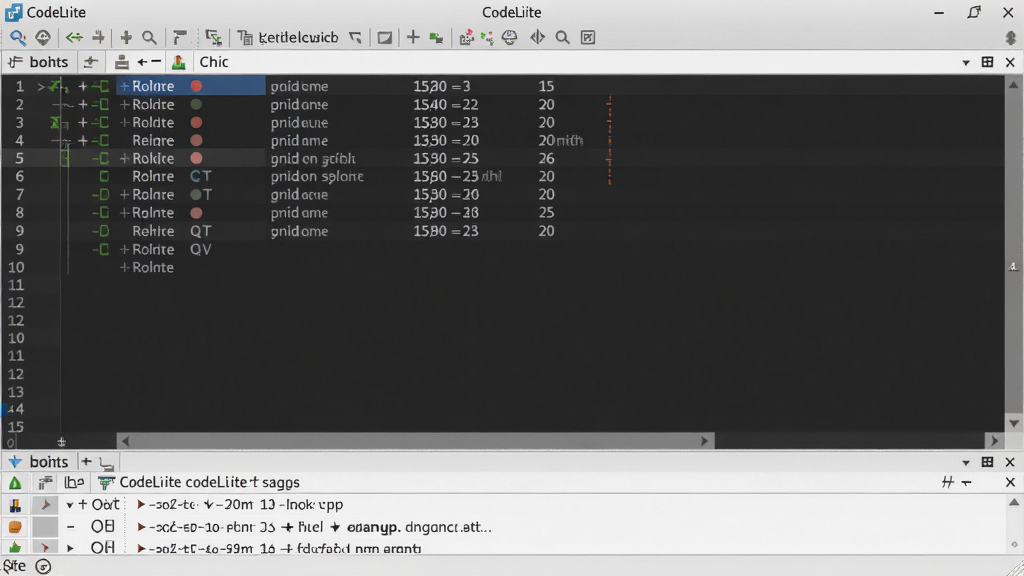This screenshot has height=576, width=1024.
Task: Toggle the gray box on second output row
Action: pos(45,526)
